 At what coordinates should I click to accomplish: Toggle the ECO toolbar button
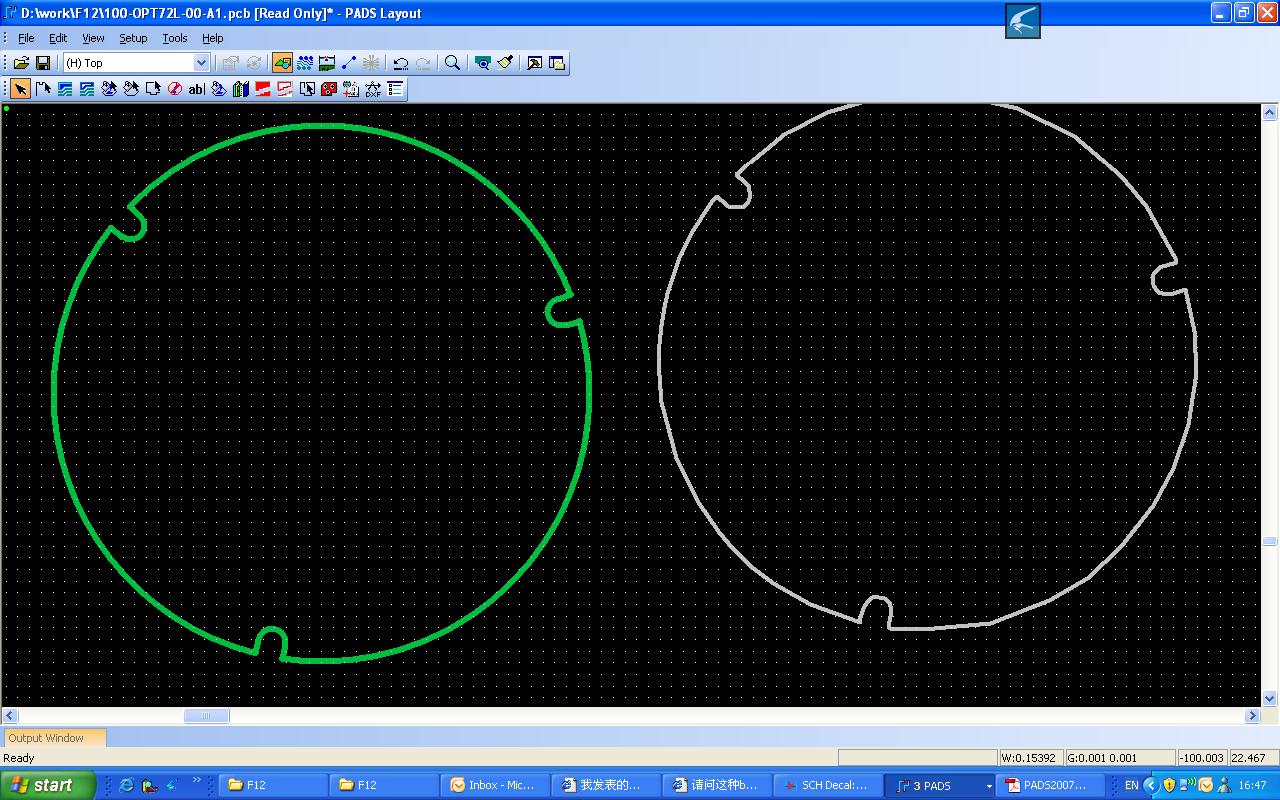tap(349, 63)
